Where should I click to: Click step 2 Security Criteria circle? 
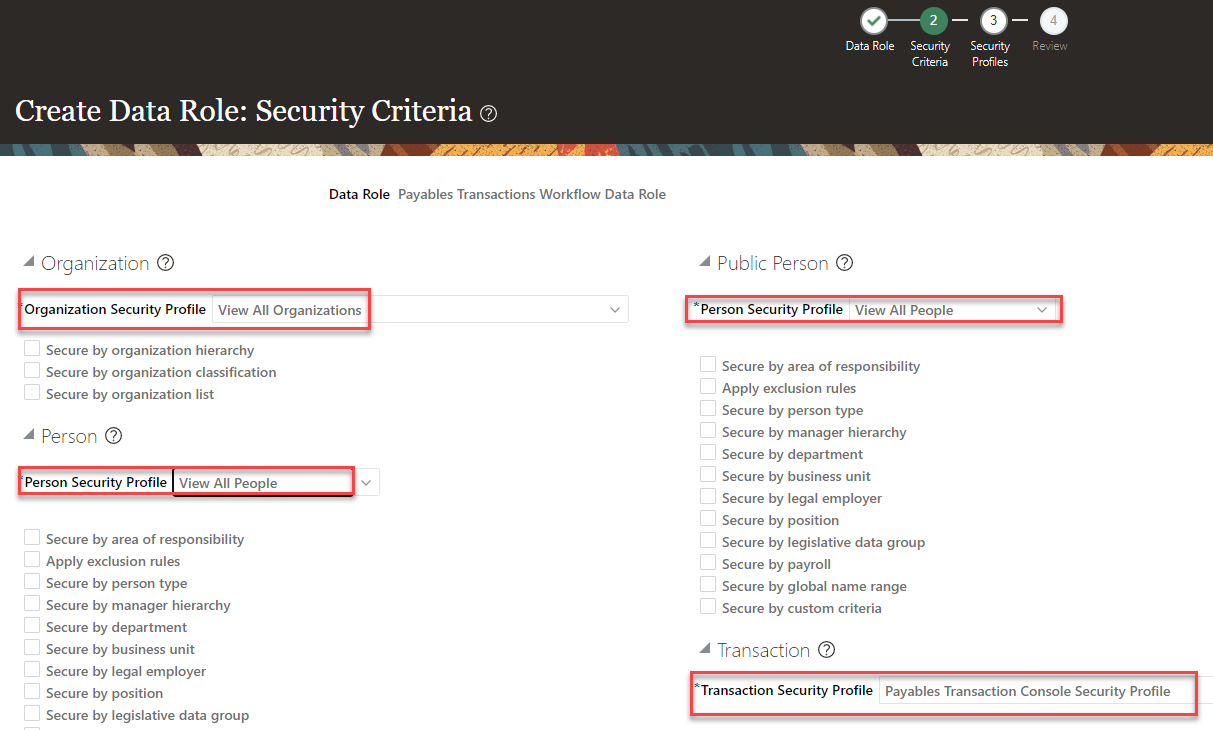(933, 20)
